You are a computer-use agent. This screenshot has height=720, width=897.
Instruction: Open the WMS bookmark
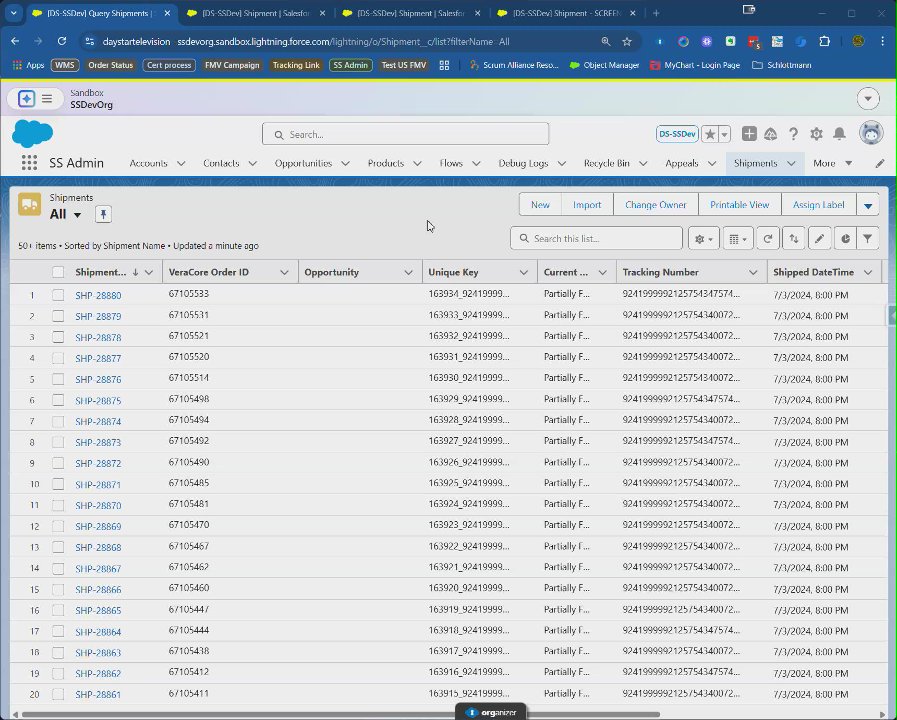point(65,65)
